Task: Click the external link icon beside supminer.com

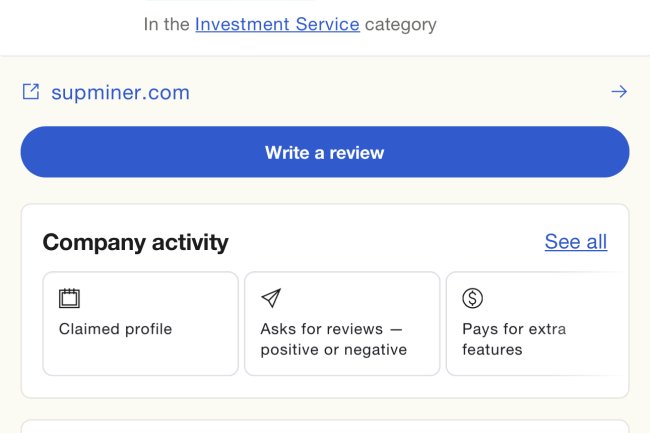Action: click(x=31, y=92)
